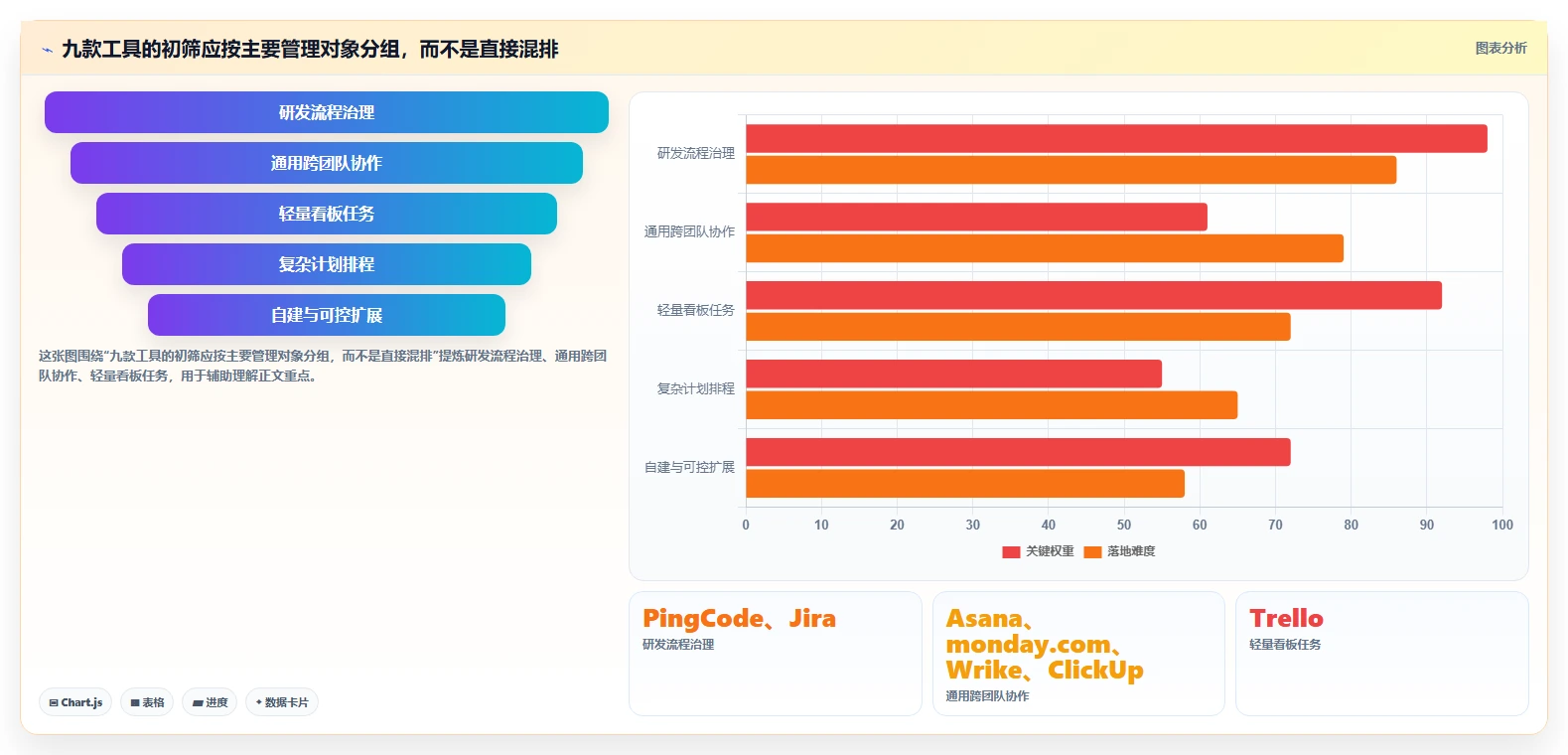1568x755 pixels.
Task: Click the orange bar for 轻量看板任务
Action: point(1018,327)
